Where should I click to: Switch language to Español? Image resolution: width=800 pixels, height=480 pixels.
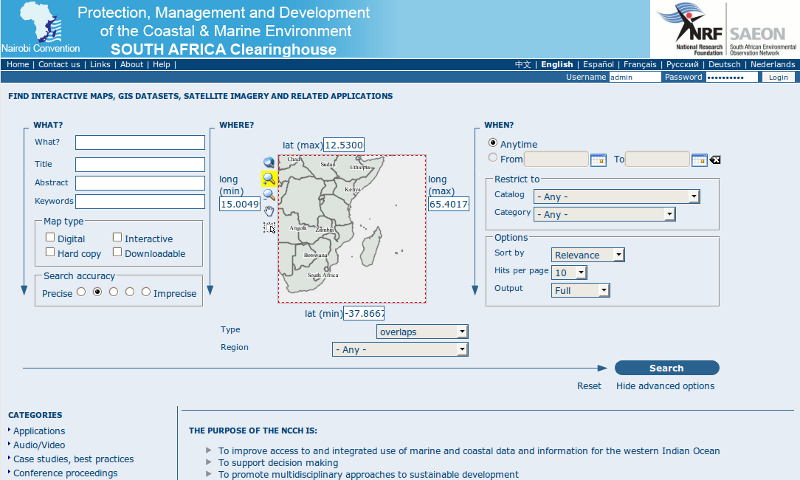(598, 64)
